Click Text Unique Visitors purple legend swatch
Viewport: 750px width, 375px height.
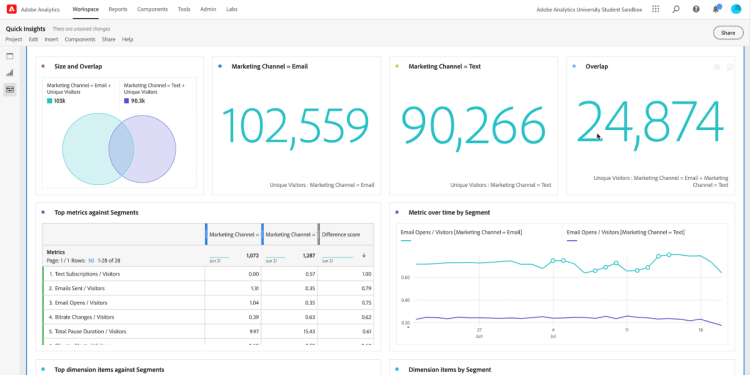(x=126, y=101)
